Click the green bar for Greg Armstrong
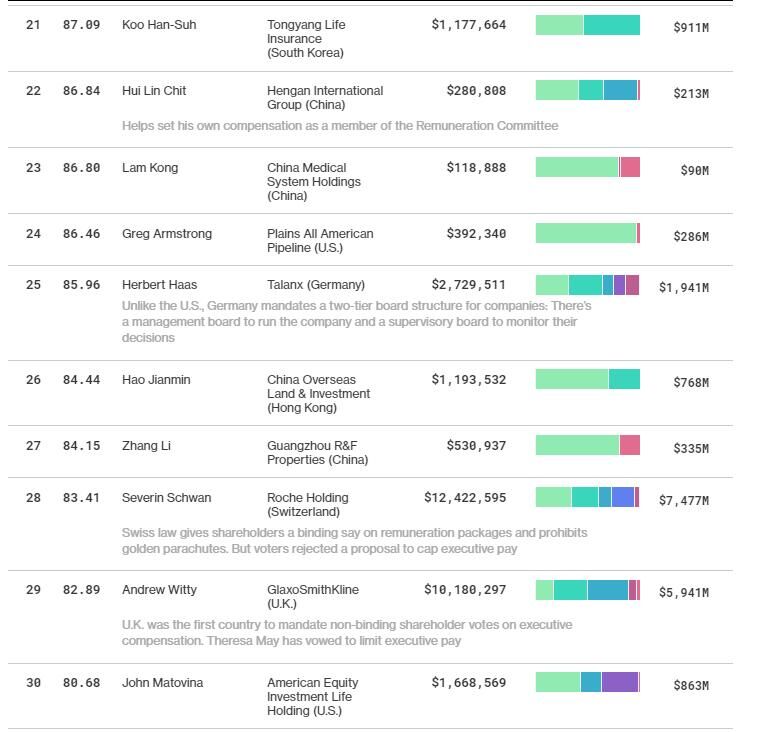This screenshot has width=771, height=732. point(585,233)
